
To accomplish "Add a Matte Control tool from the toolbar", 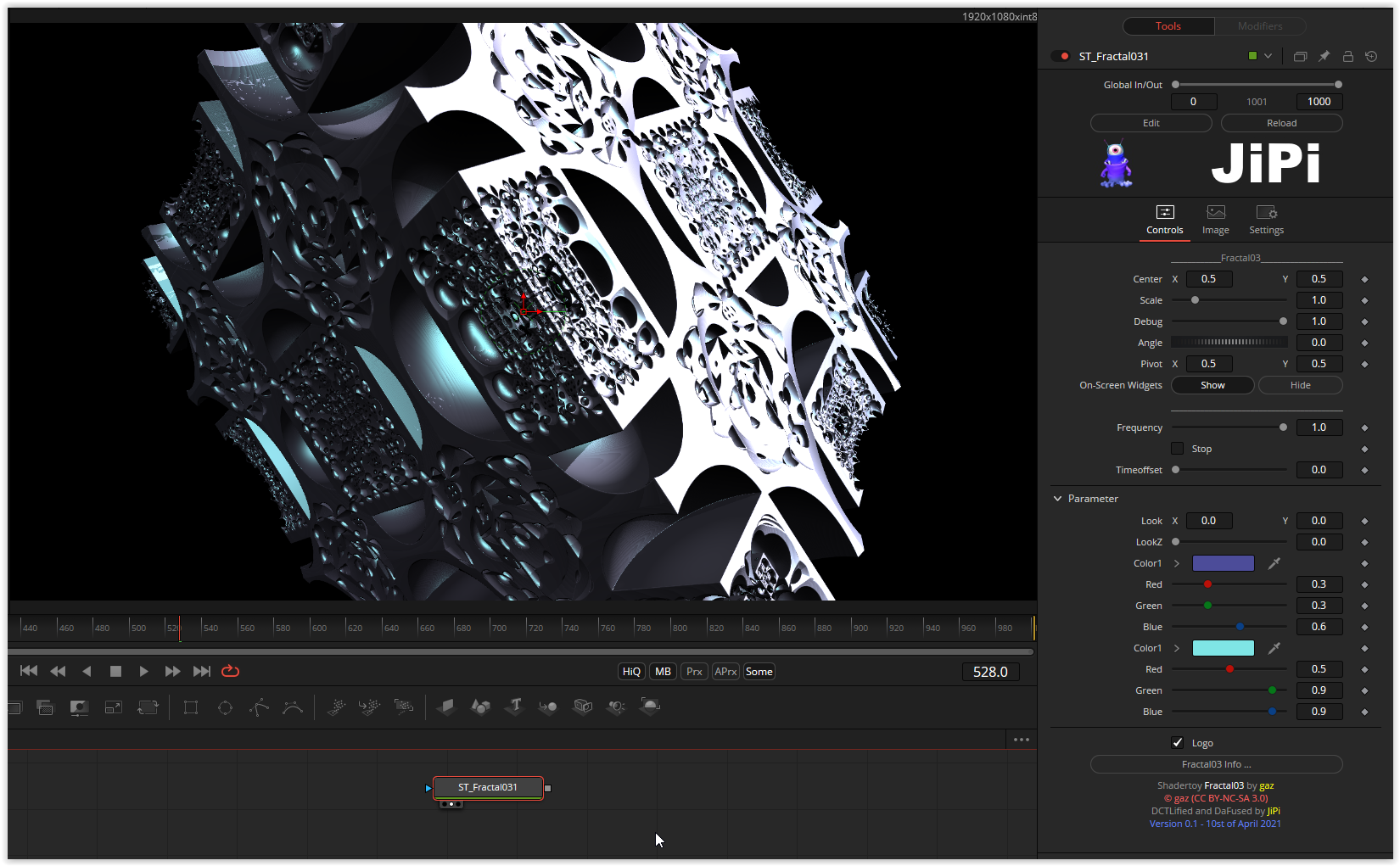I will pos(79,707).
